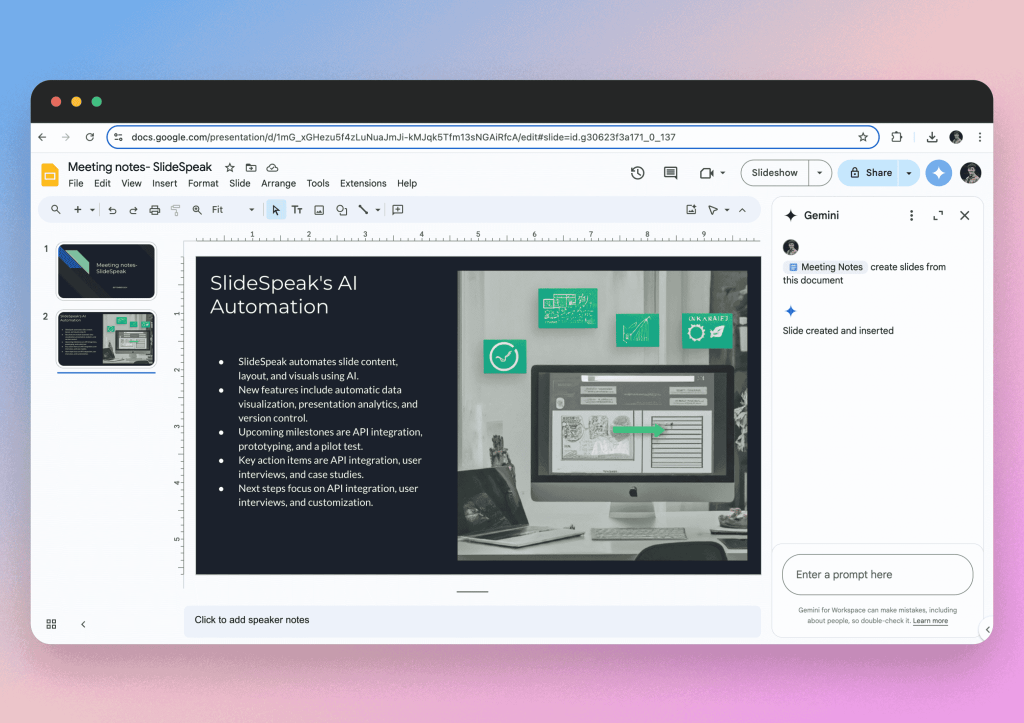The image size is (1024, 723).
Task: Collapse the toolbar with up chevron
Action: coord(743,210)
